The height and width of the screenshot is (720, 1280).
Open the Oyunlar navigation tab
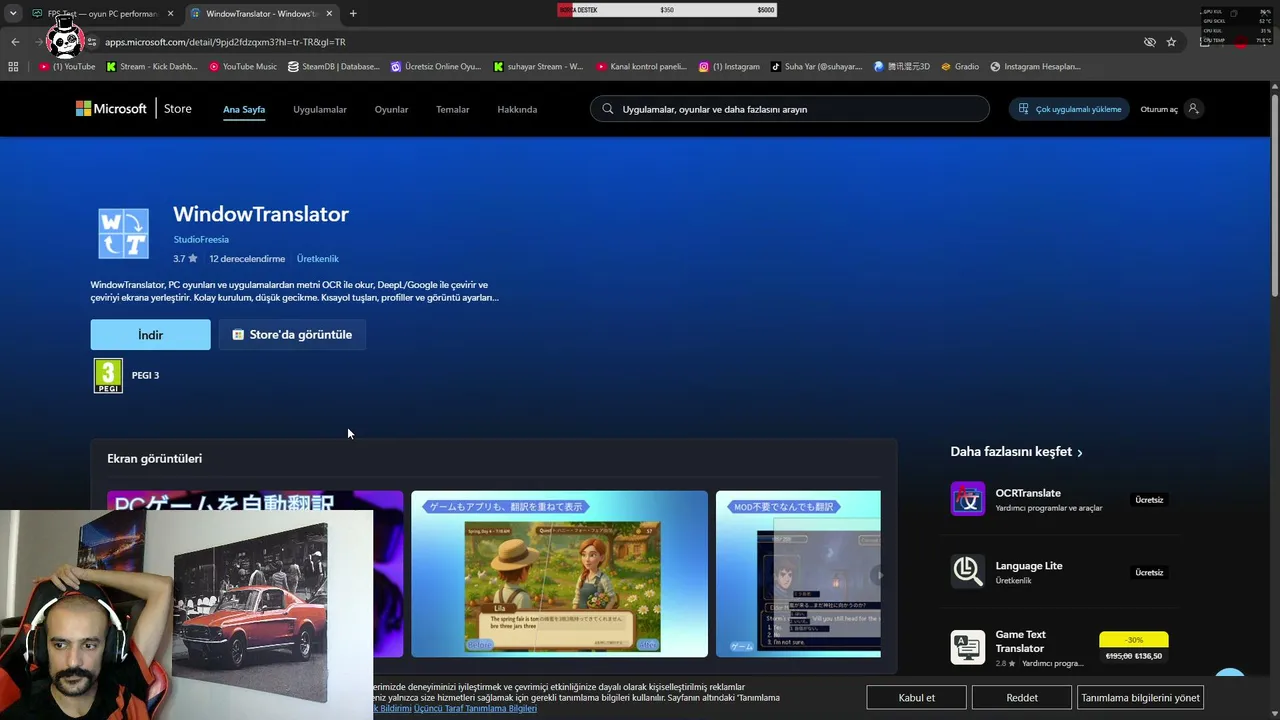391,109
